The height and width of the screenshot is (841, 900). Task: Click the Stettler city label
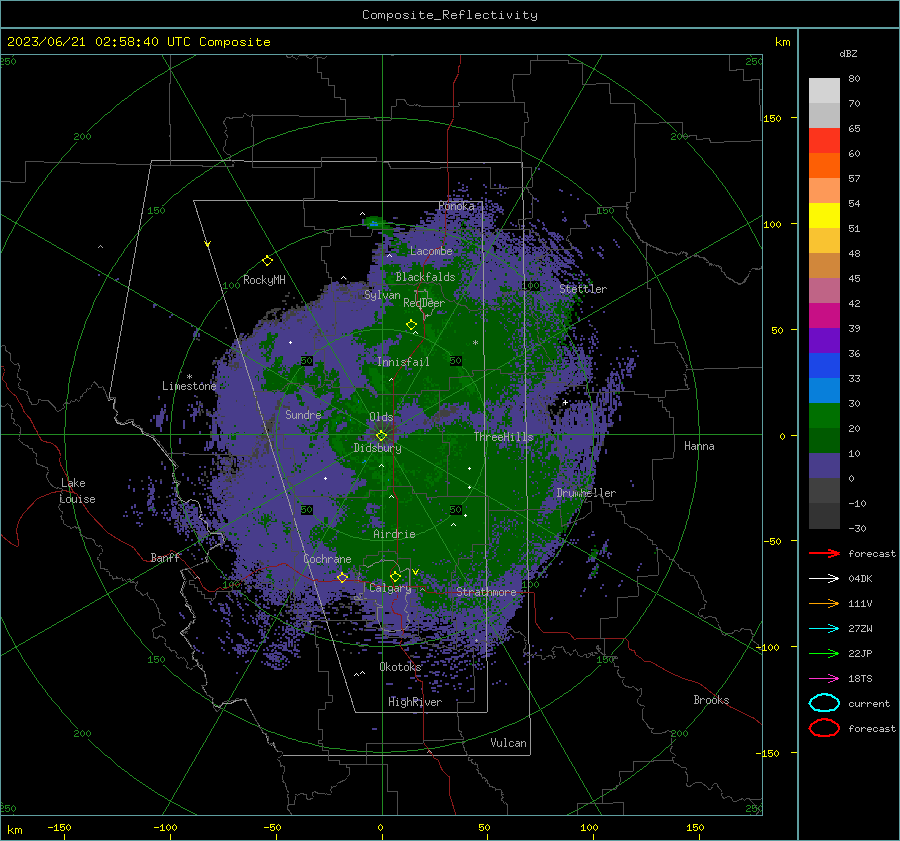coord(583,289)
